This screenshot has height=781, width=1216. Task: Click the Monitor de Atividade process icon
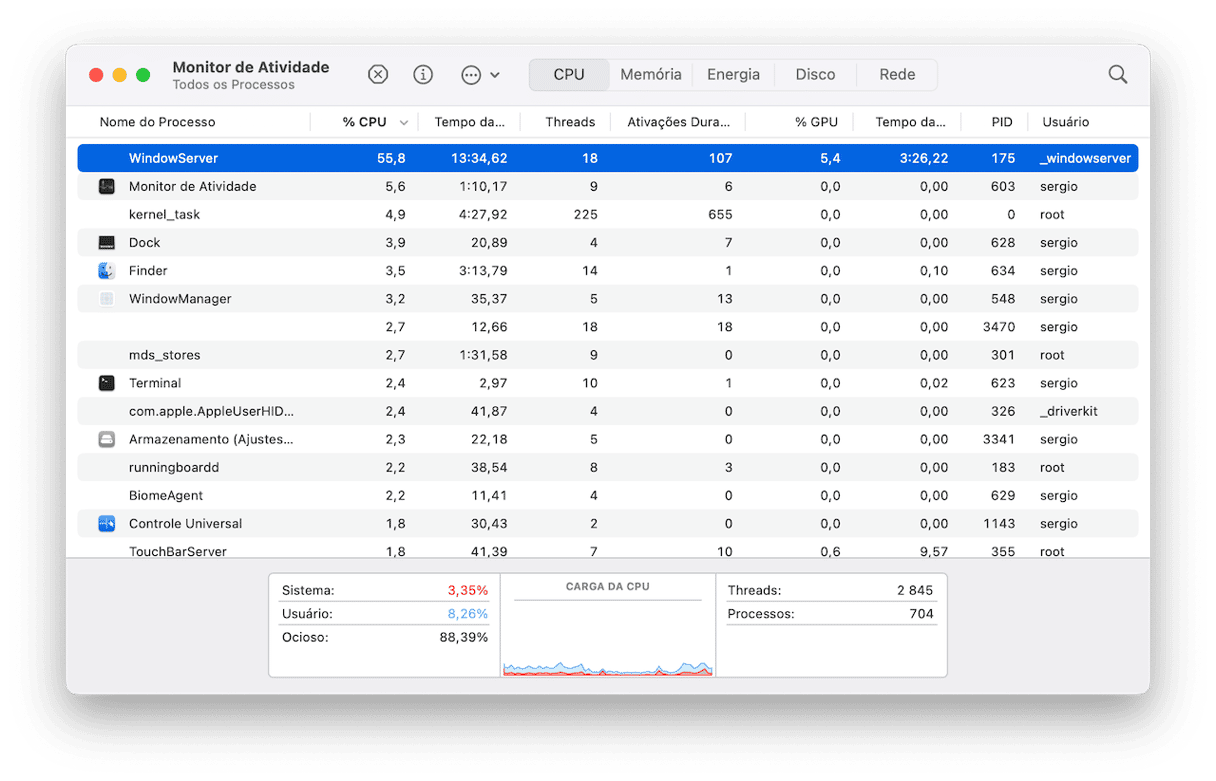pos(107,187)
